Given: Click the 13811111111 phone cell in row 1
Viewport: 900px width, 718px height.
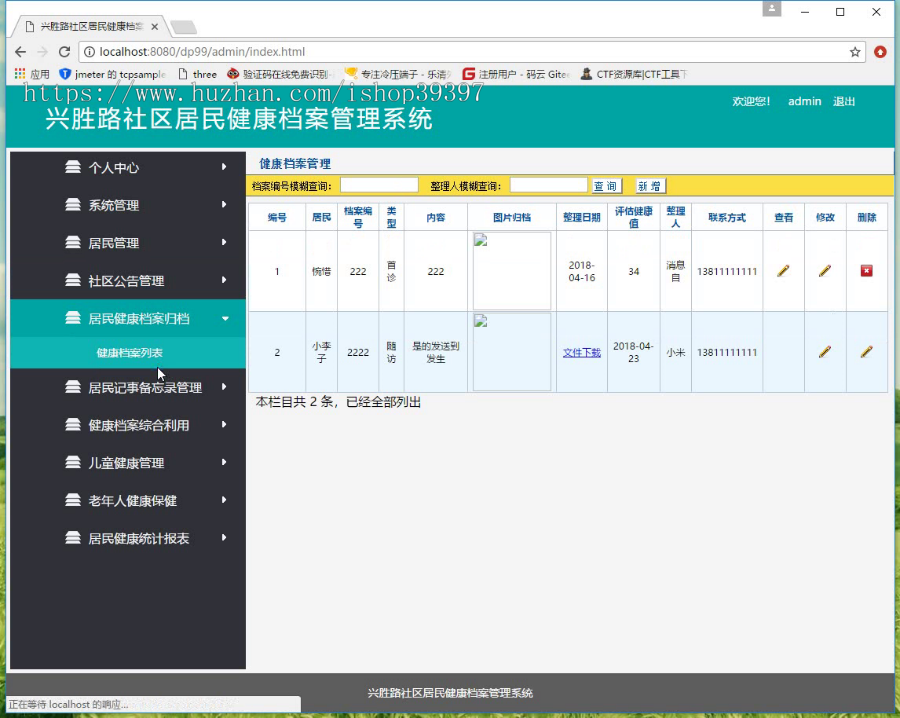Looking at the screenshot, I should click(x=727, y=271).
